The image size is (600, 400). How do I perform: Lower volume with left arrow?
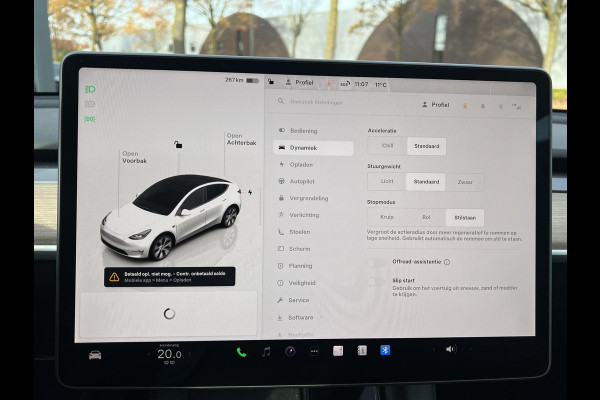434,349
